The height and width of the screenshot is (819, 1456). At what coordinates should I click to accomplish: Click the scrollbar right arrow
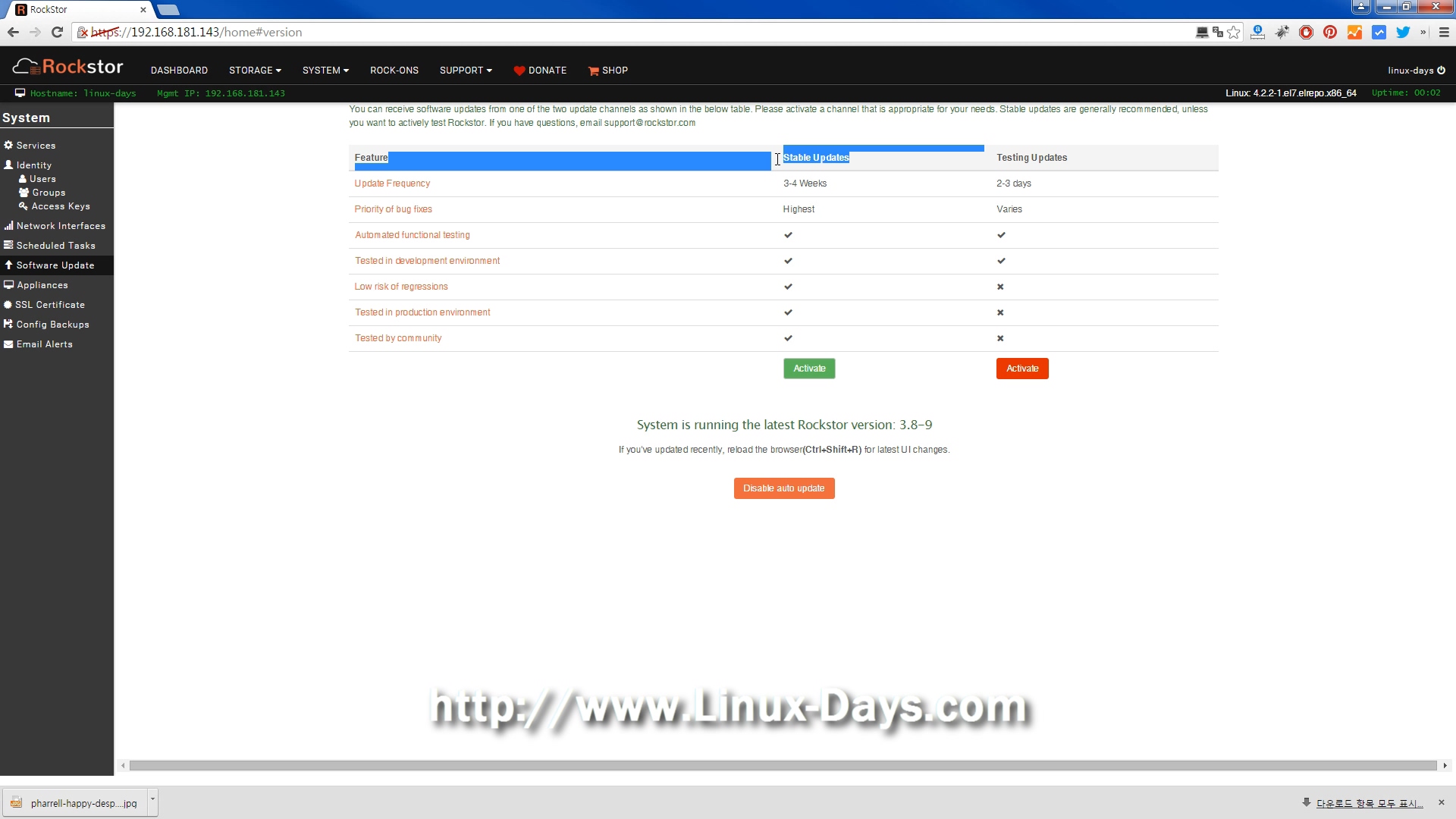1445,766
